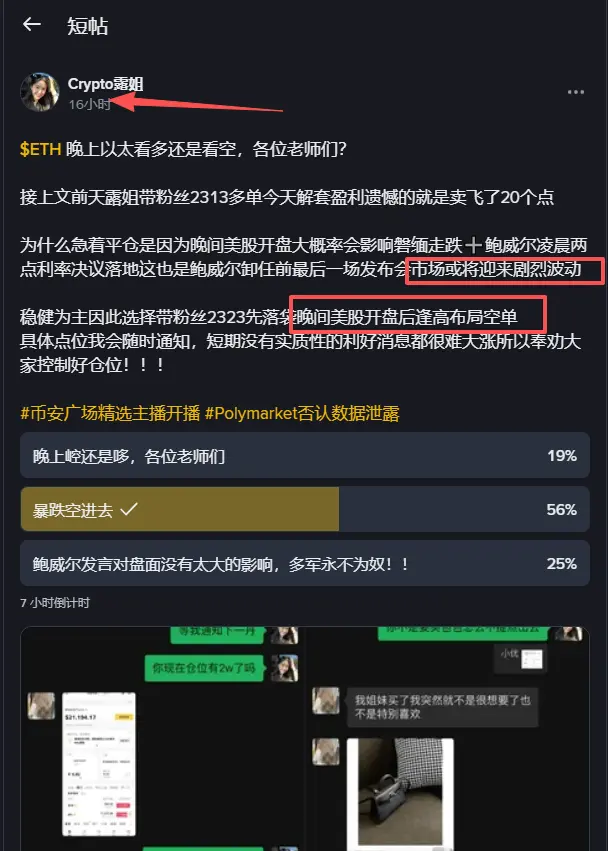Click the 16小时 post timestamp

coord(89,104)
